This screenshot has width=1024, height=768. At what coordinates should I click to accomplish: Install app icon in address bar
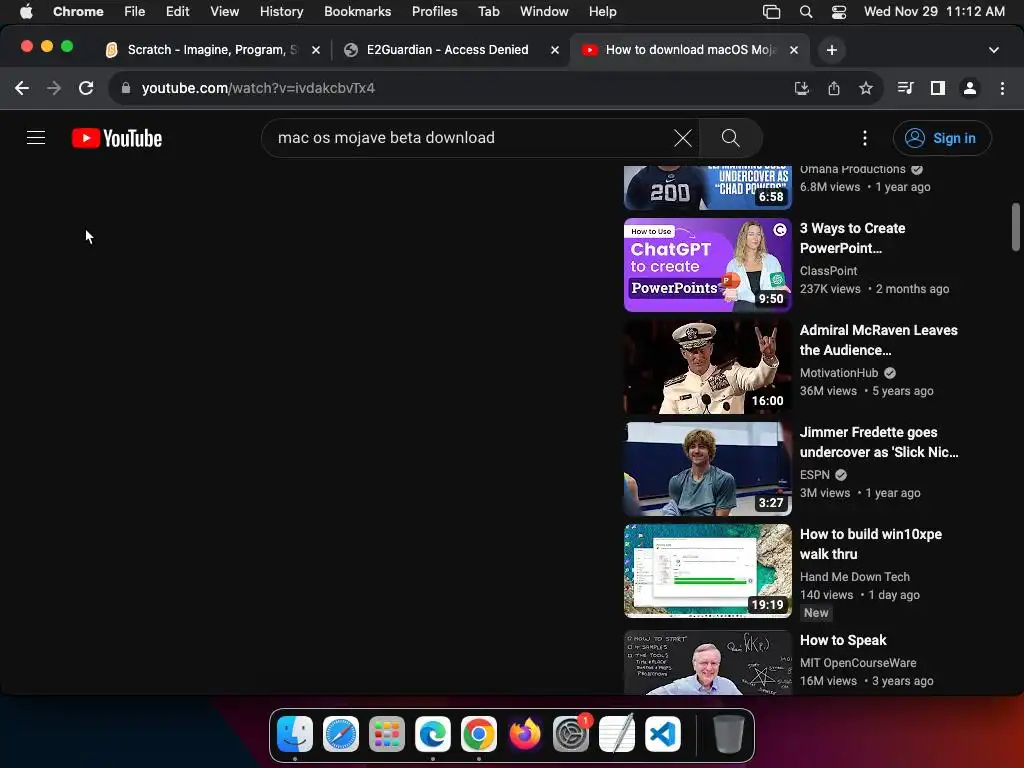[x=801, y=88]
